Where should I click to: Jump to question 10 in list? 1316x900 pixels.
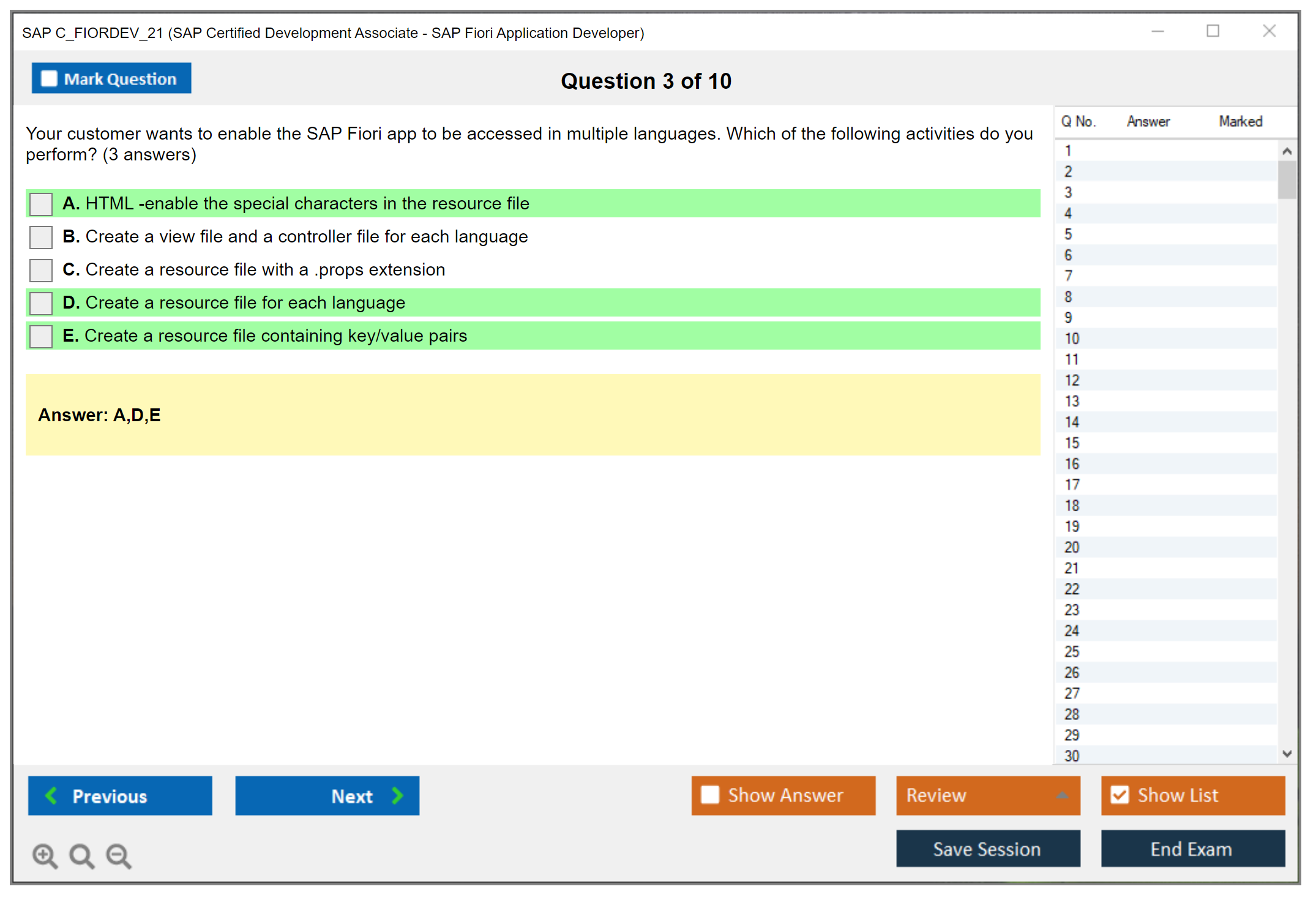click(1072, 339)
